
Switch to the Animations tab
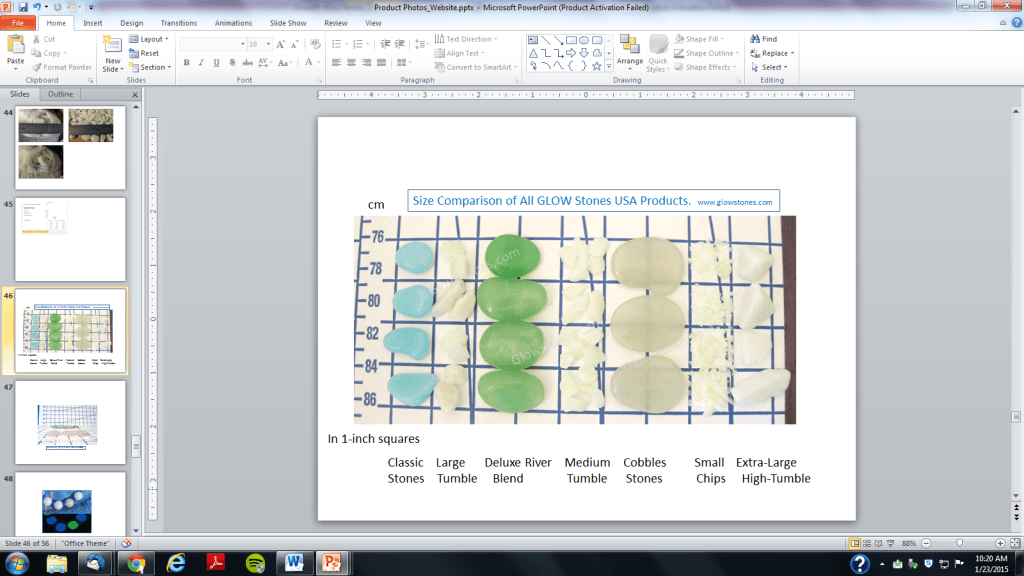point(233,23)
